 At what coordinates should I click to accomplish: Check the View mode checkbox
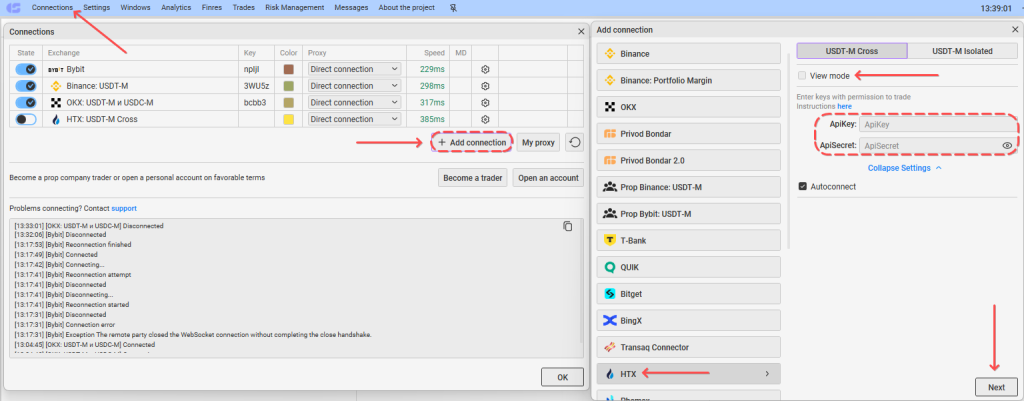click(802, 76)
